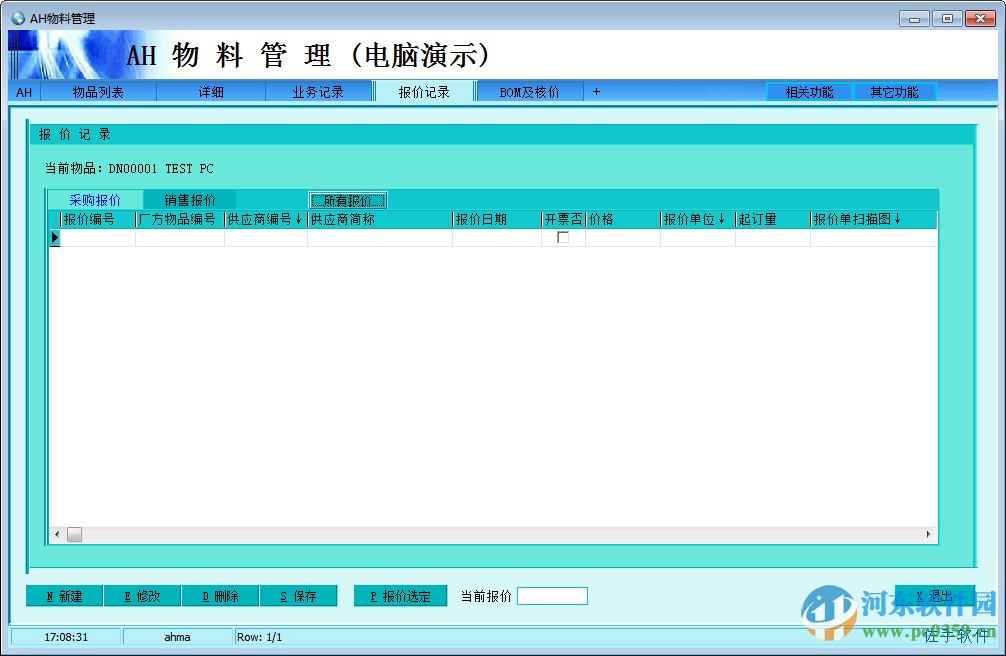The image size is (1006, 656).
Task: Open the BOM及核价 tab
Action: tap(529, 91)
